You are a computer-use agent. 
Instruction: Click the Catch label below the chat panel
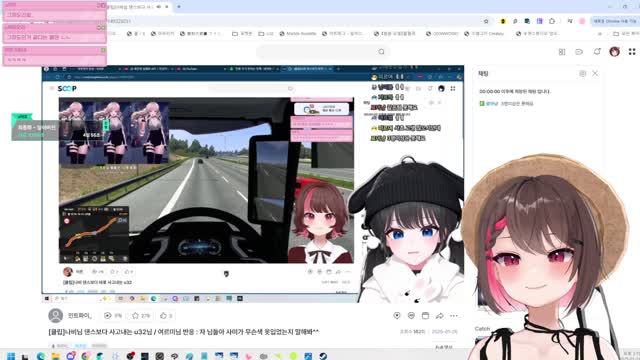pos(482,329)
